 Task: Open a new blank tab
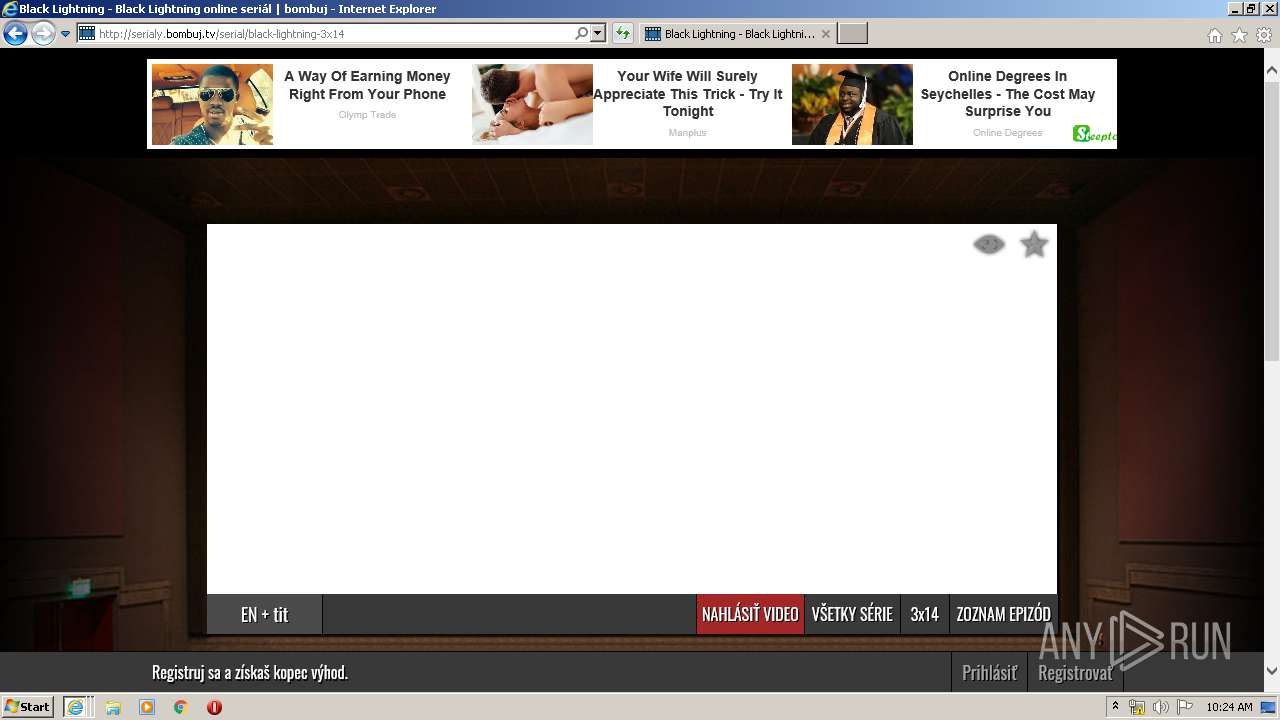click(x=852, y=34)
